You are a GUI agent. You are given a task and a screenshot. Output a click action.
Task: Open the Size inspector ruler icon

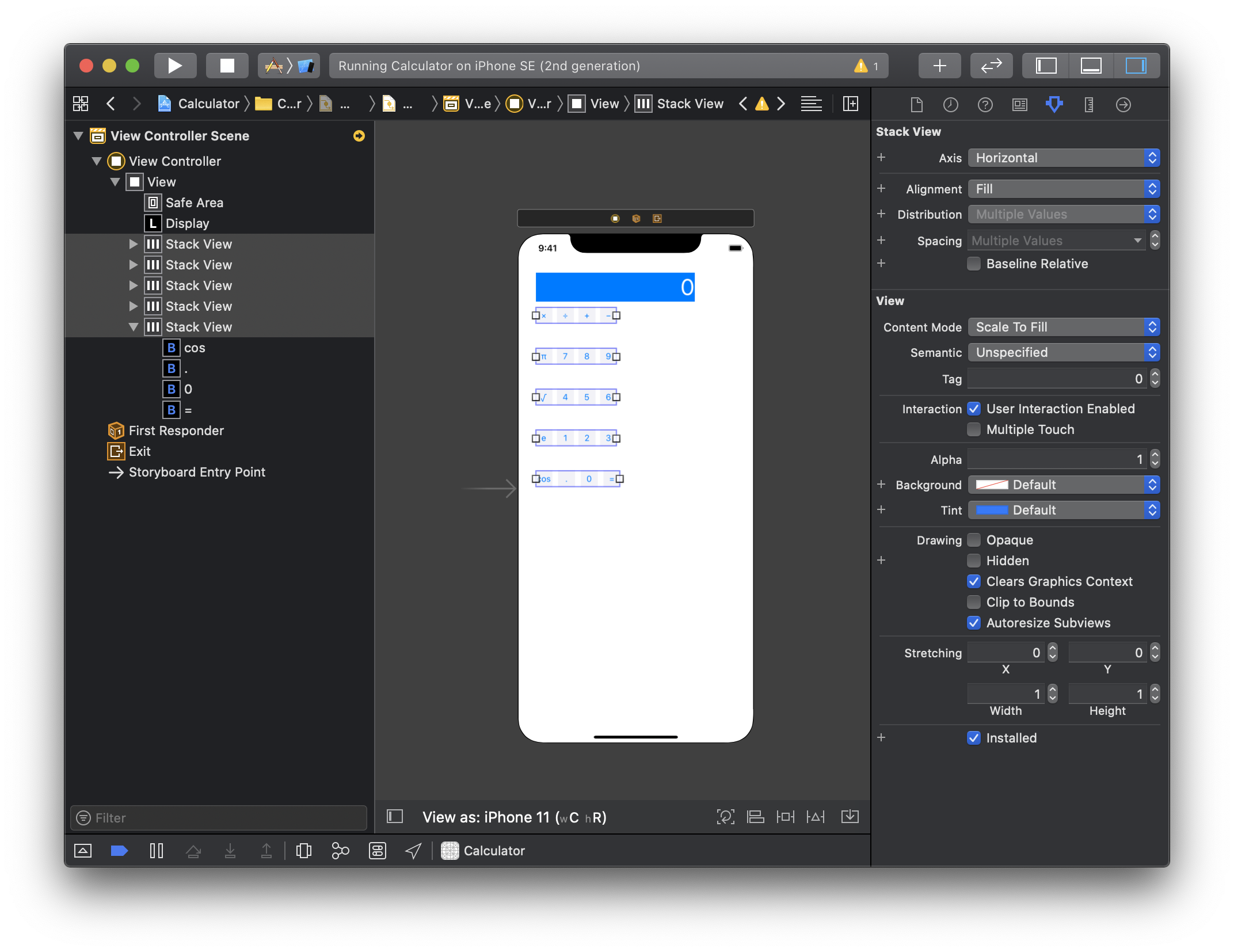click(1088, 105)
